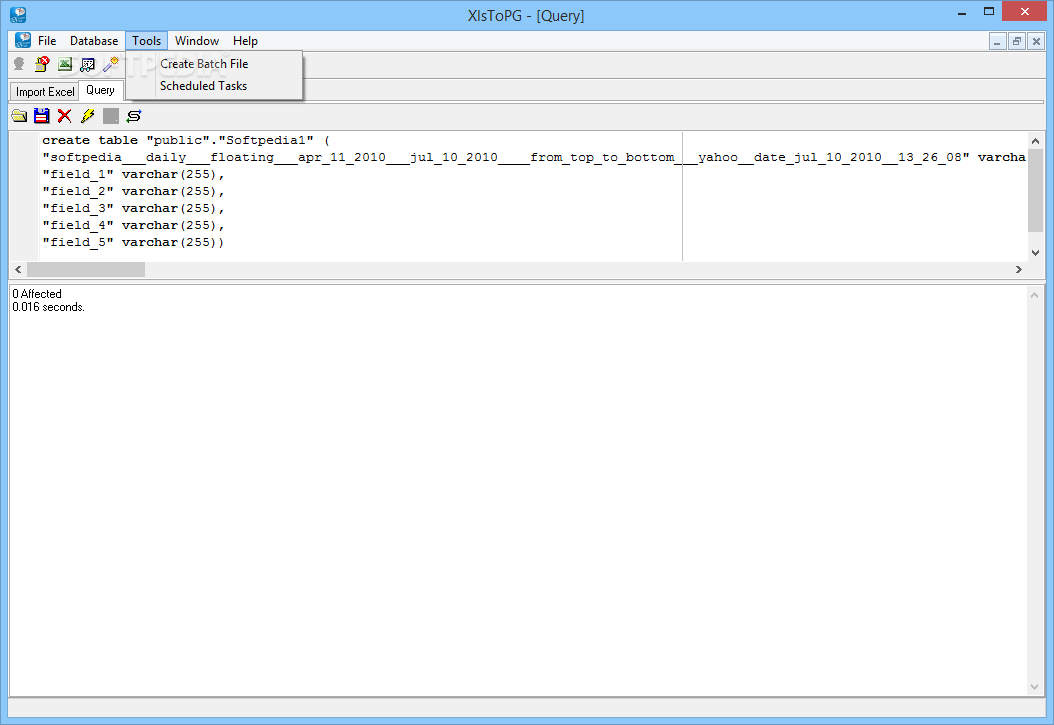The image size is (1054, 725).
Task: Switch to the Import Excel tab
Action: coord(45,91)
